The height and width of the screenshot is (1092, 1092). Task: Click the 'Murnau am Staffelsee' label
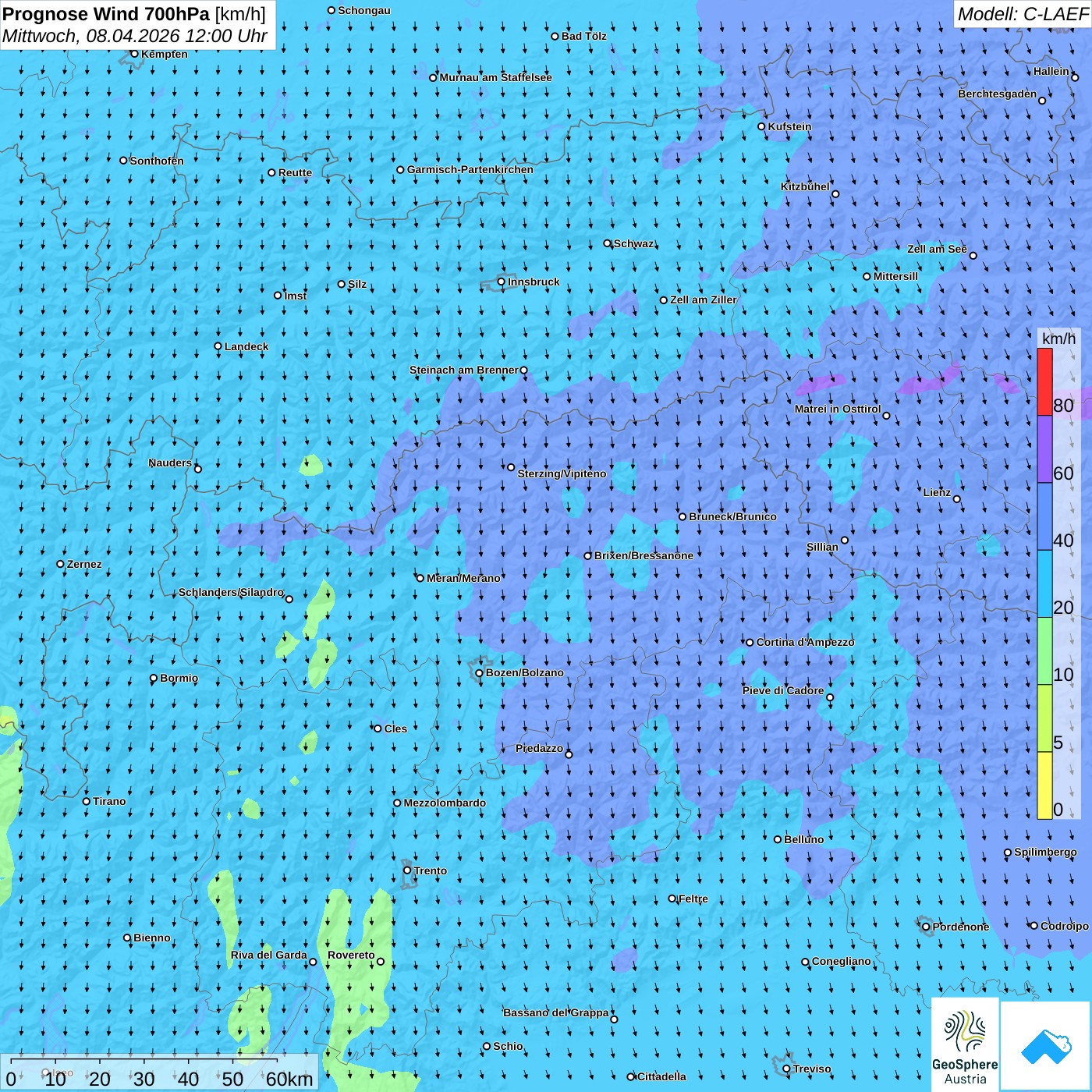[496, 77]
